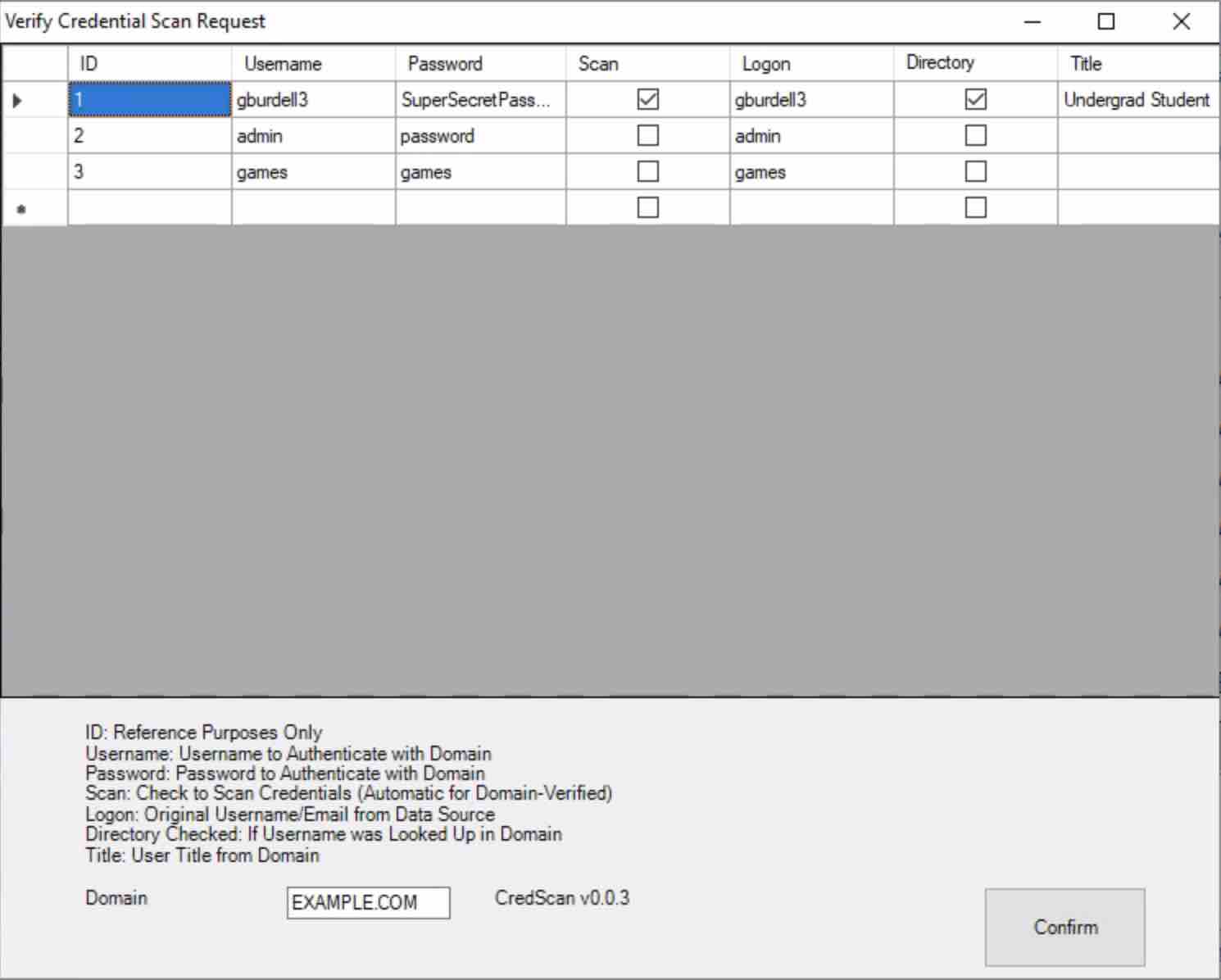The height and width of the screenshot is (980, 1221).
Task: Click the row selector arrow beside gburdell3
Action: click(x=18, y=99)
